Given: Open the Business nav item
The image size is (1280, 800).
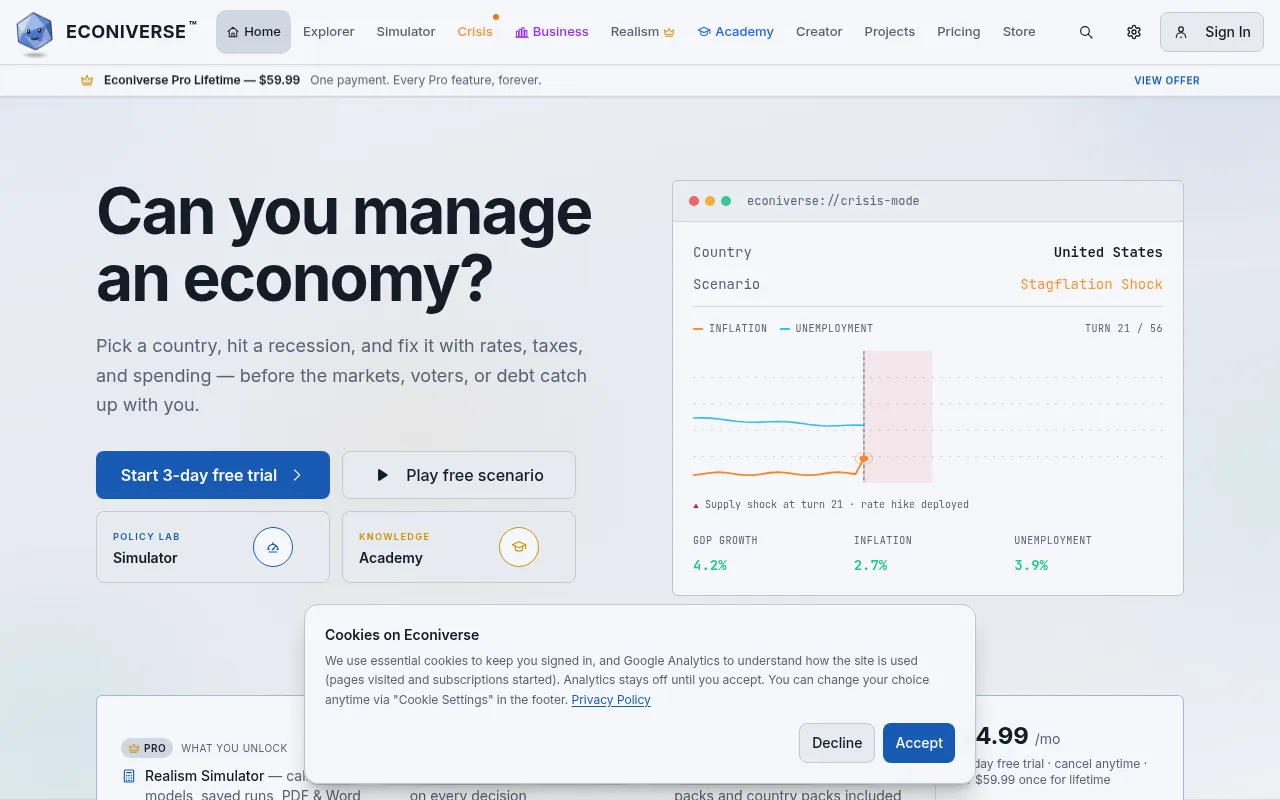Looking at the screenshot, I should point(552,32).
